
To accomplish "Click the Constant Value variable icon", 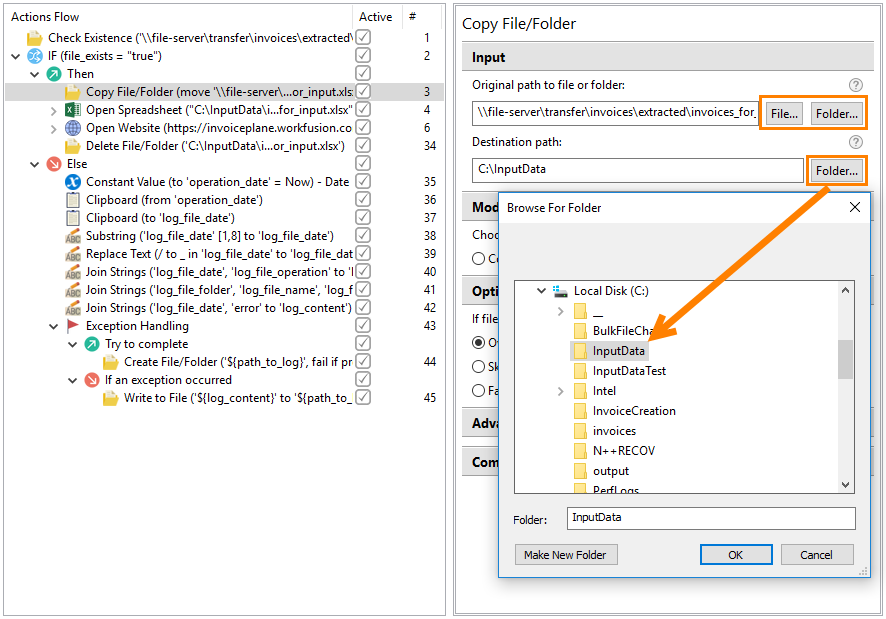I will click(72, 182).
